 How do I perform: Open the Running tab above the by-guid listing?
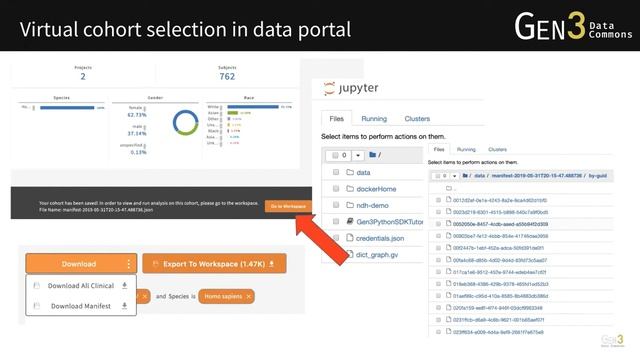466,149
